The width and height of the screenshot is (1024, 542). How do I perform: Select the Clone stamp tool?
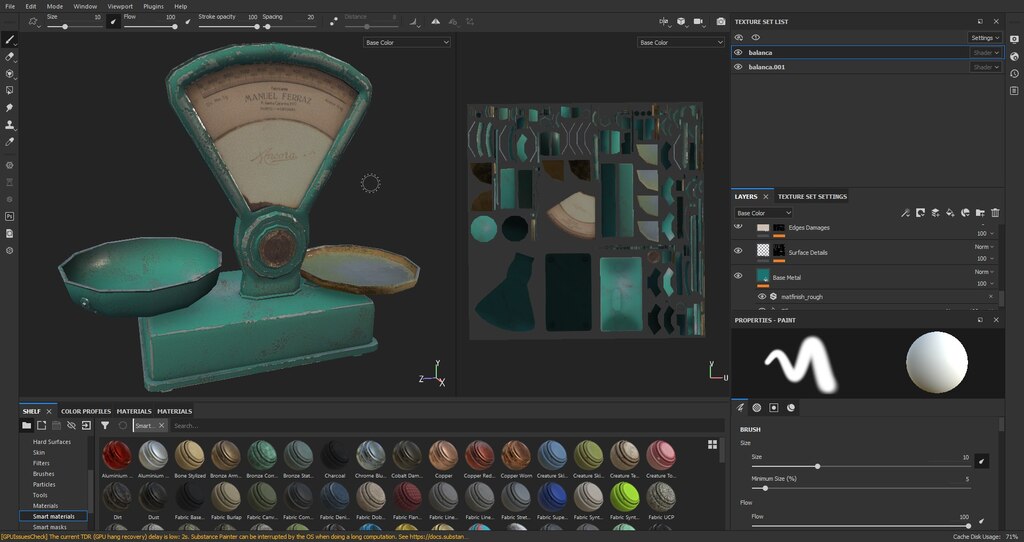9,124
